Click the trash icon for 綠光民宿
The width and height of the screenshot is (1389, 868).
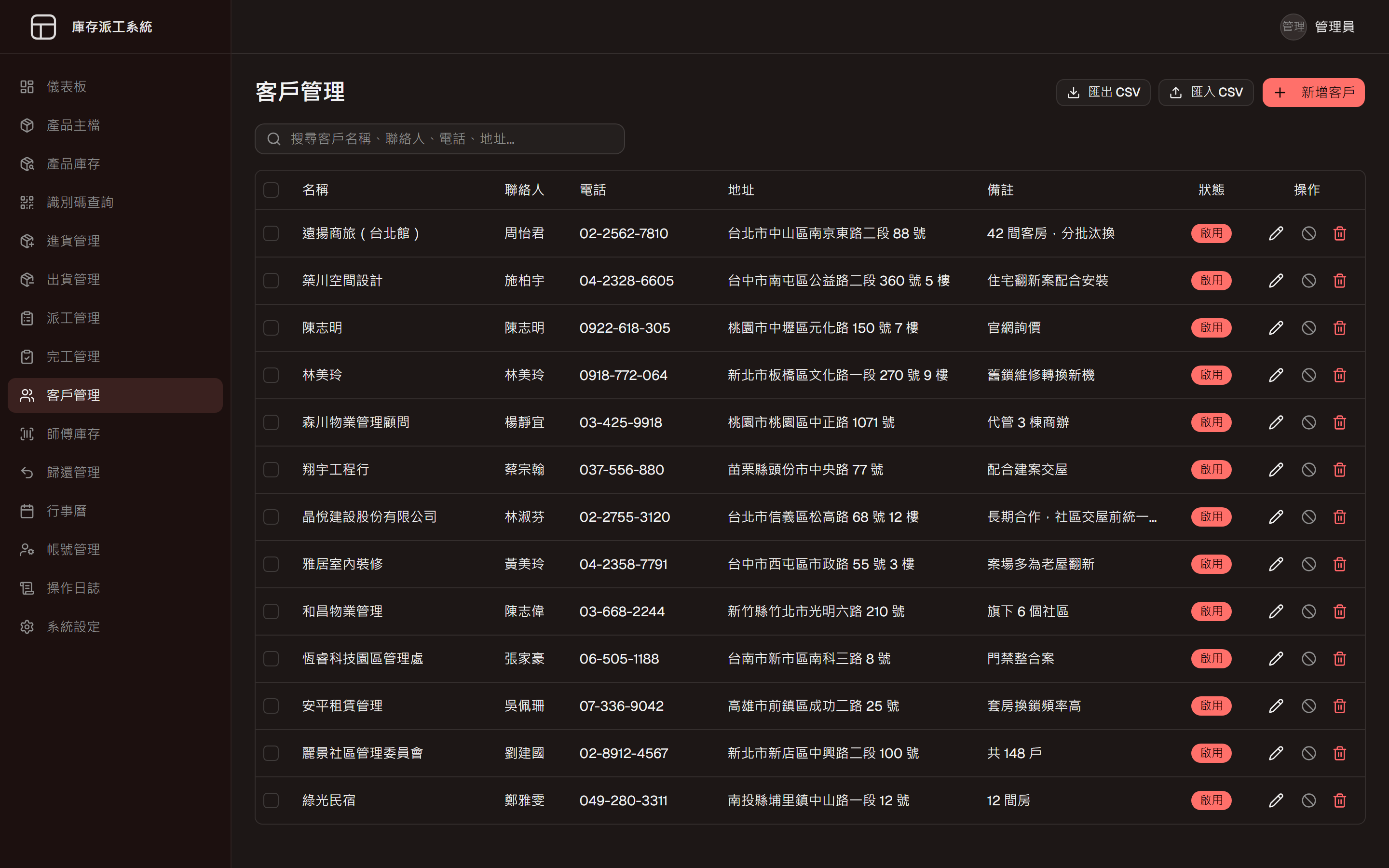click(x=1340, y=801)
